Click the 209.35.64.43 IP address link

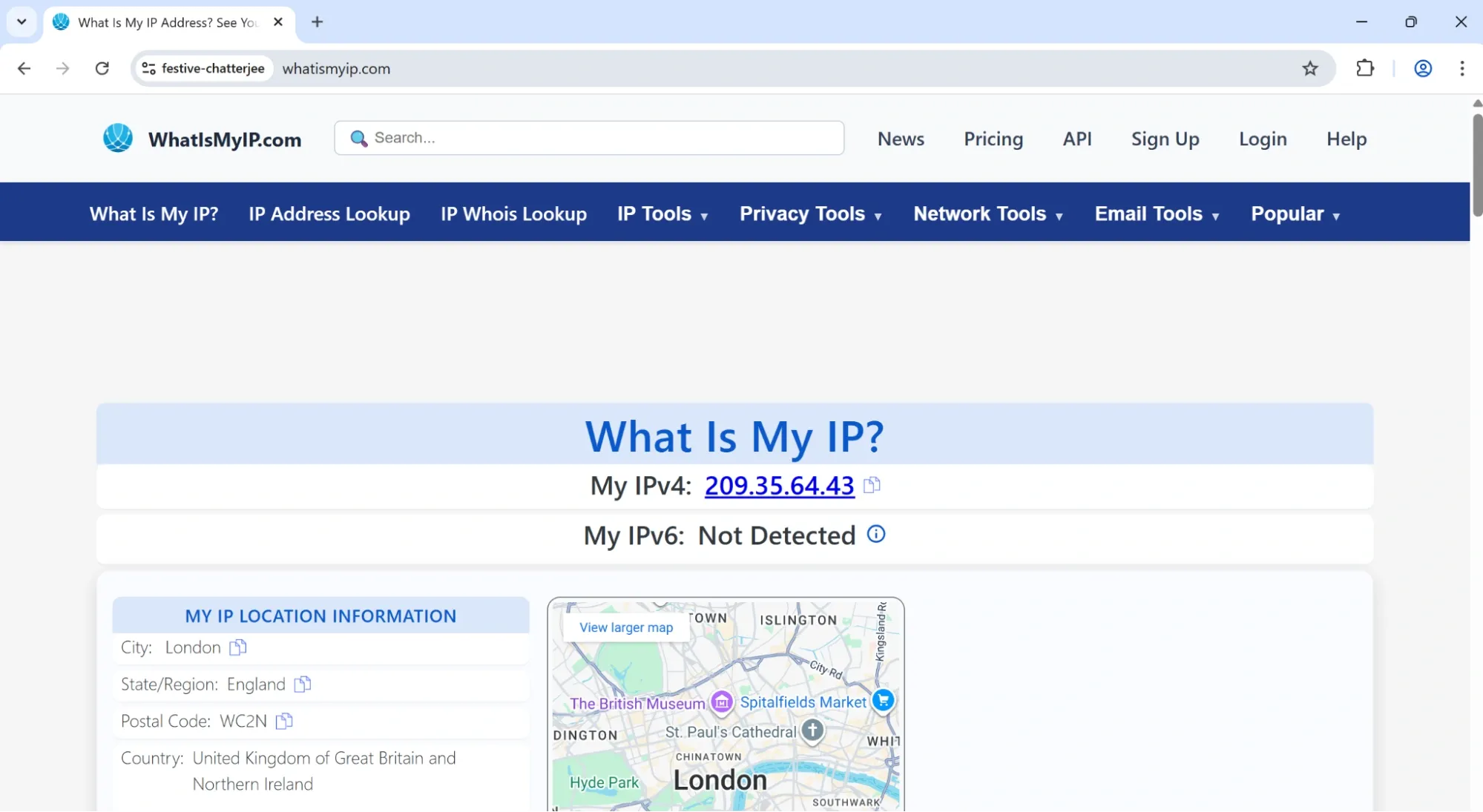tap(778, 486)
